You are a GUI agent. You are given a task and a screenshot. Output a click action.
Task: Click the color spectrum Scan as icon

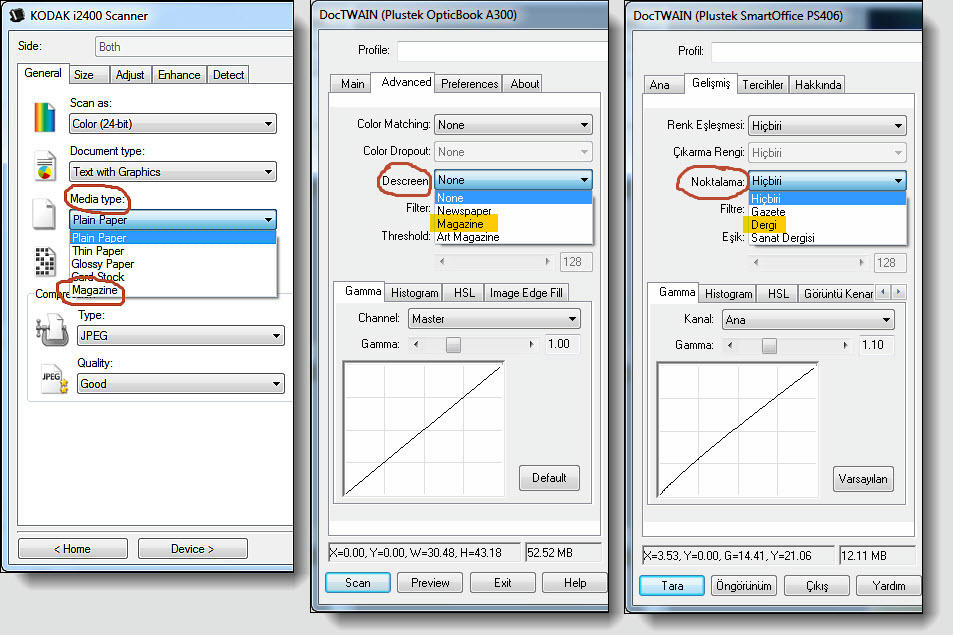(45, 118)
